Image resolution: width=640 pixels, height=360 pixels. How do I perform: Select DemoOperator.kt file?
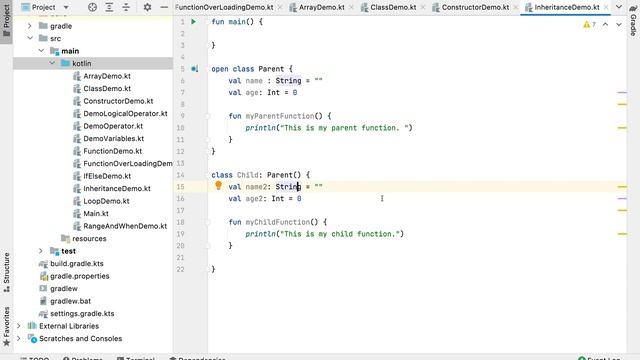click(113, 126)
